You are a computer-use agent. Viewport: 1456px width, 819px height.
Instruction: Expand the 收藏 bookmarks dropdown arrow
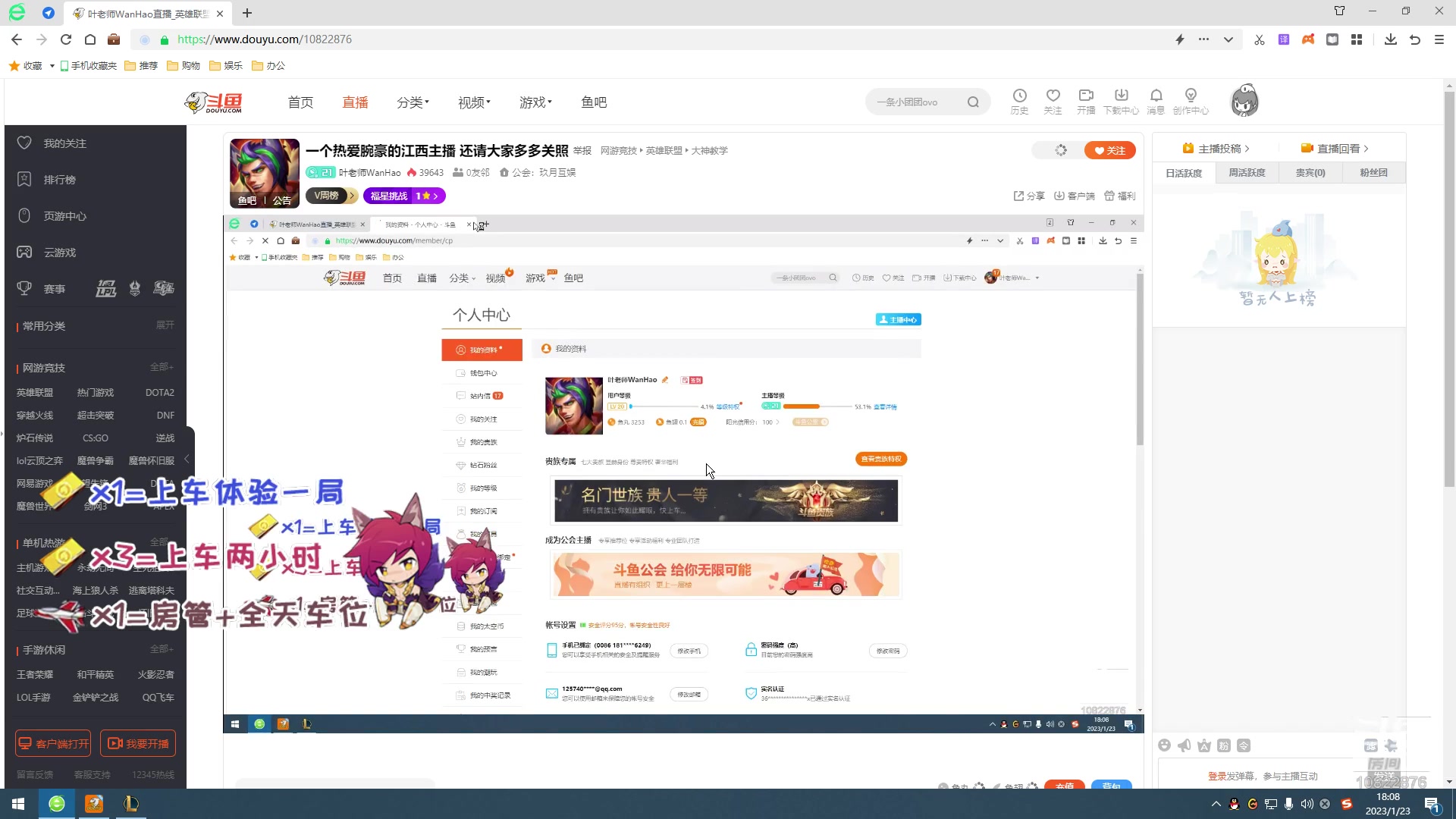point(52,66)
